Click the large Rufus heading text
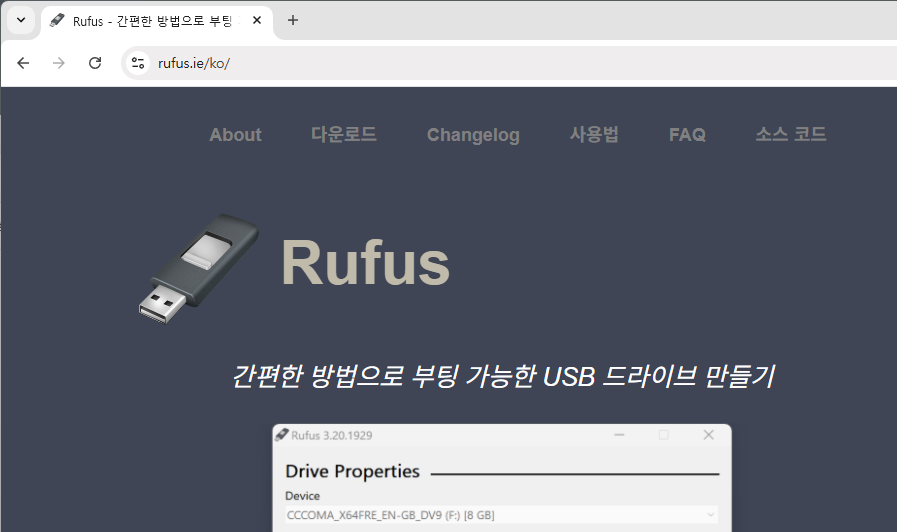 click(x=365, y=264)
